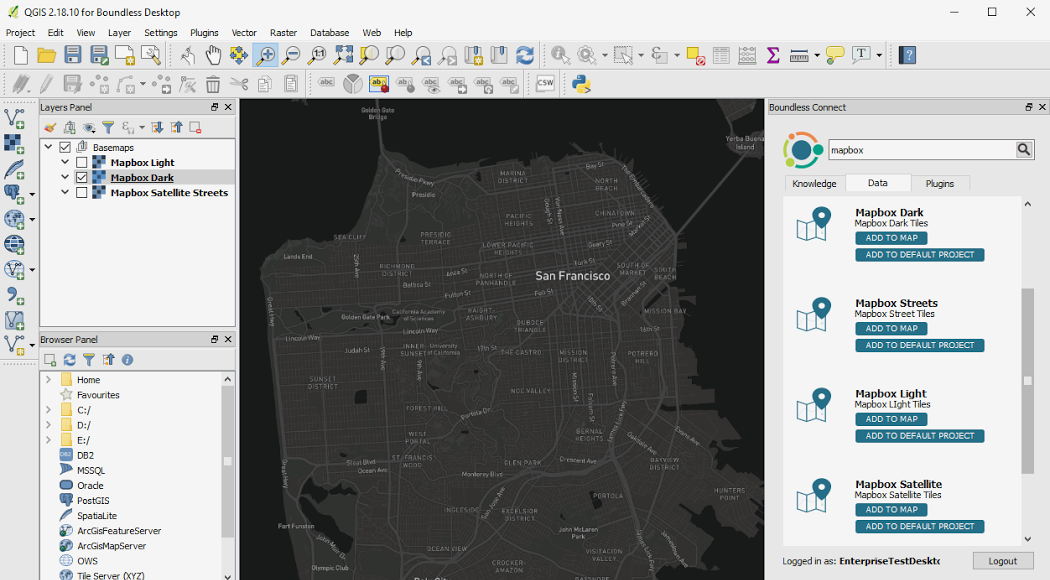1050x580 pixels.
Task: Open the Layer menu
Action: pyautogui.click(x=119, y=32)
